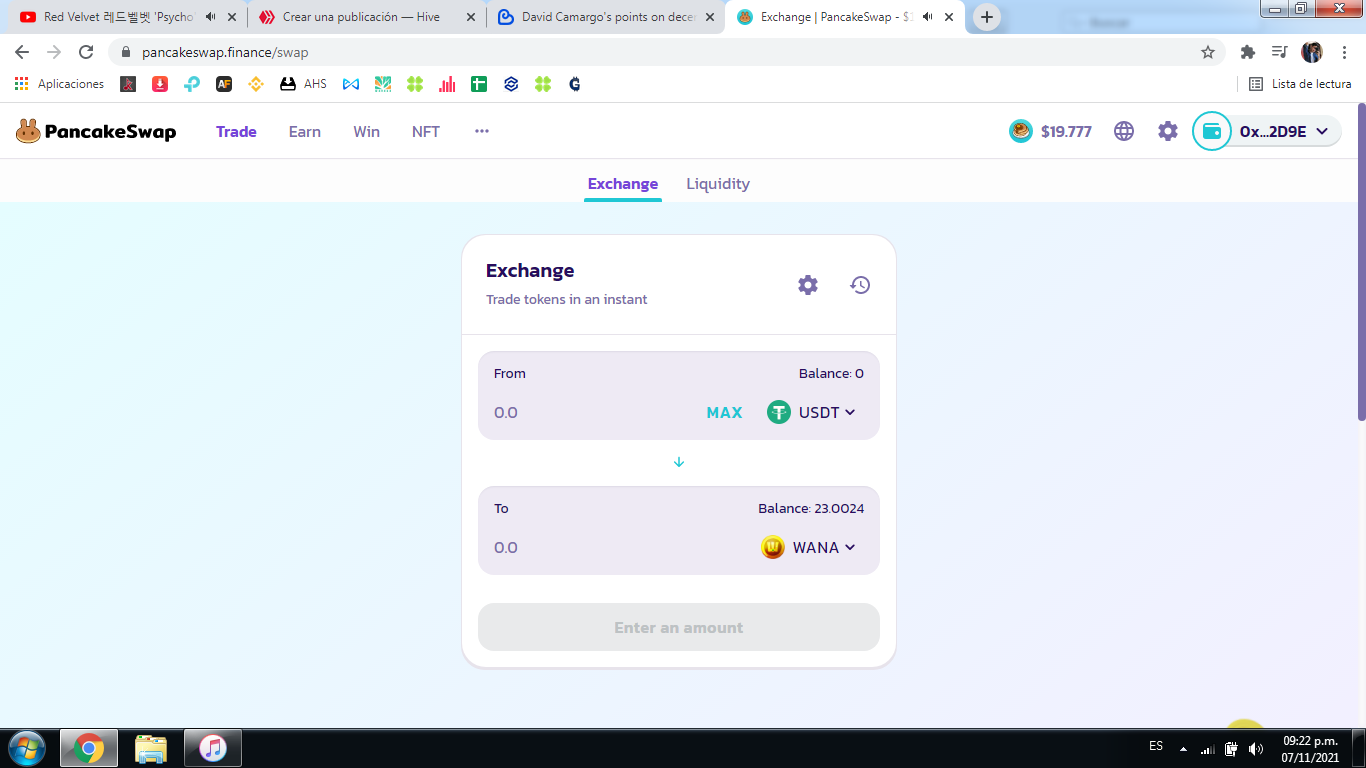1366x768 pixels.
Task: Open the pink bar-chart bookmark icon
Action: [x=447, y=84]
